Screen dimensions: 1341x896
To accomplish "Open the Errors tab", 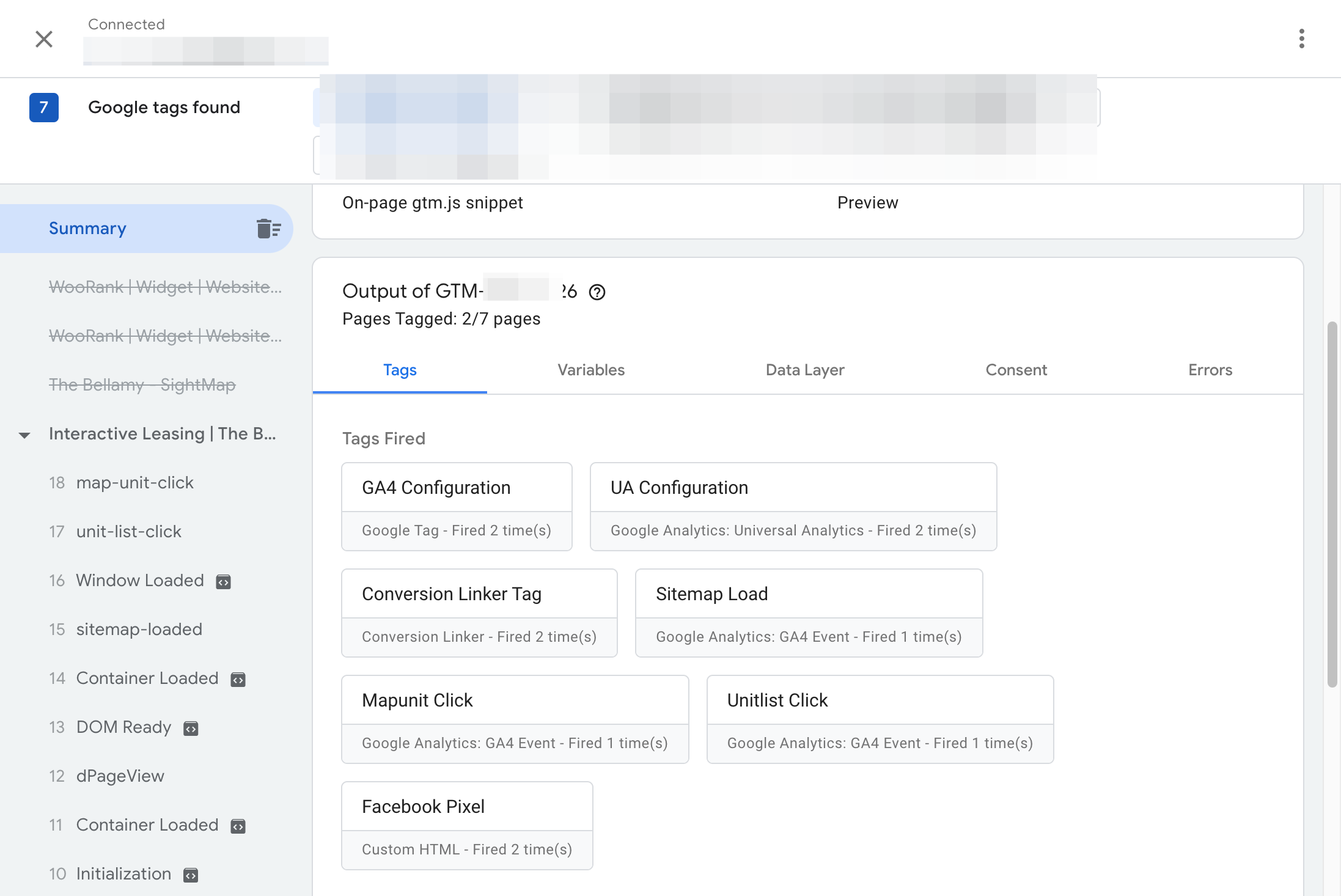I will click(1210, 370).
